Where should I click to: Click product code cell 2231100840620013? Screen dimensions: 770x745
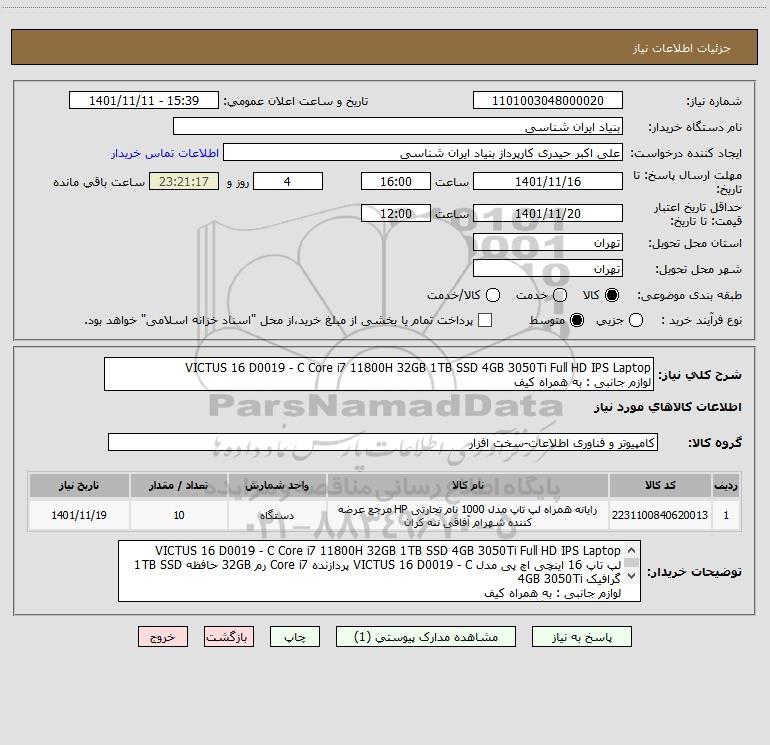(x=660, y=515)
